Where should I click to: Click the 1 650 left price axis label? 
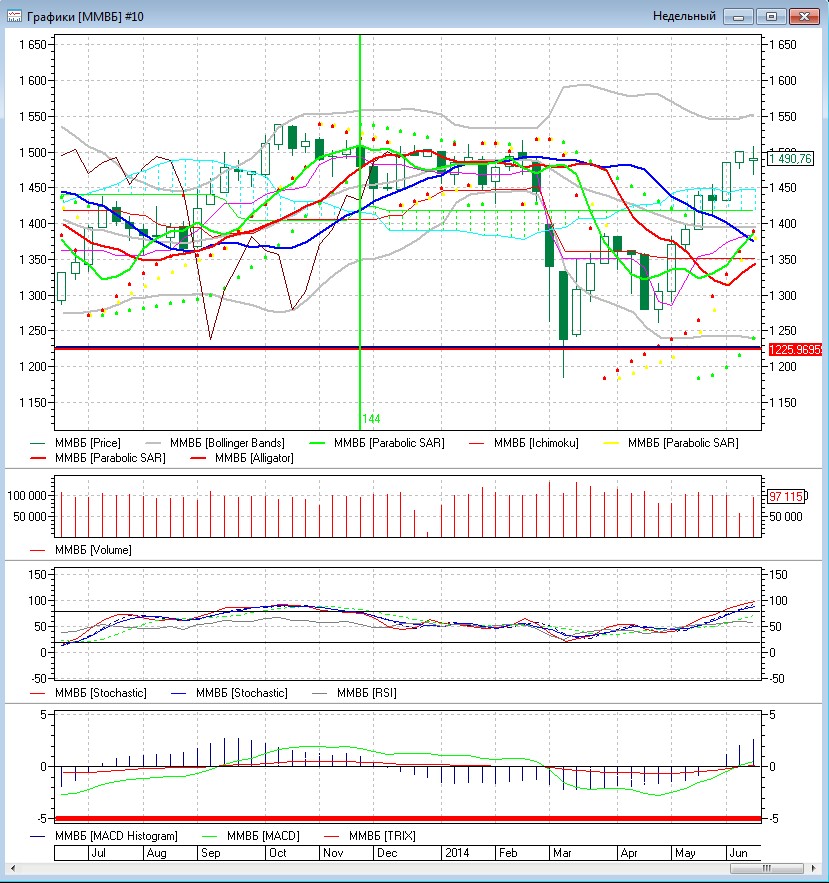click(x=33, y=44)
